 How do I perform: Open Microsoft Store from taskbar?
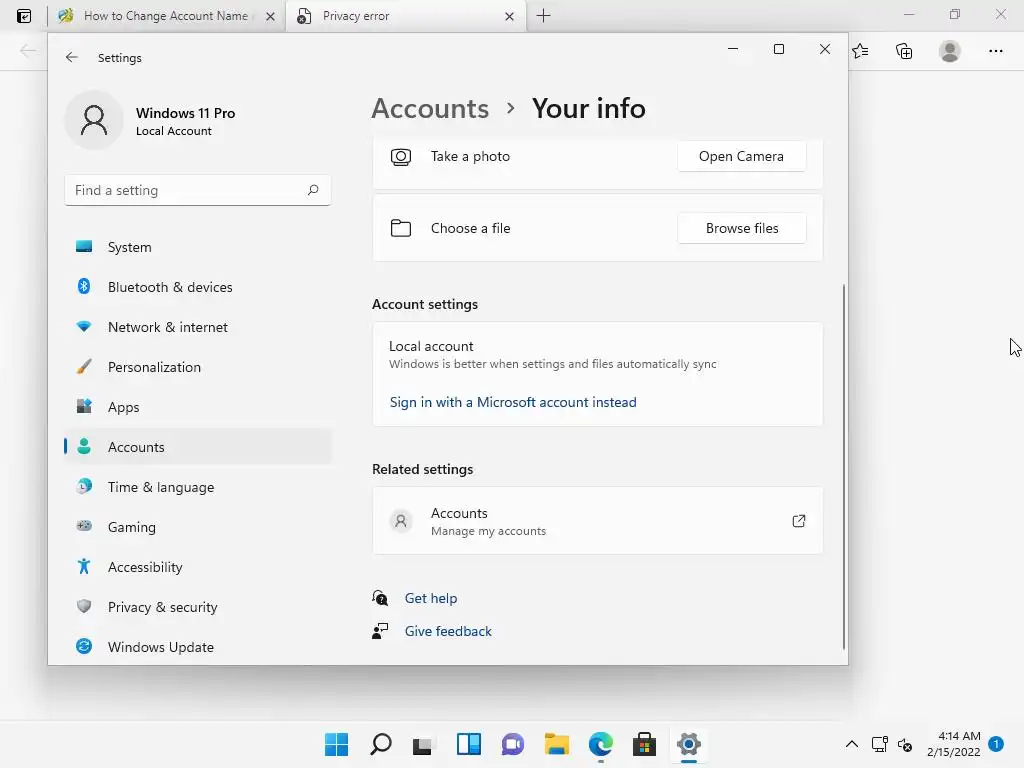coord(645,744)
